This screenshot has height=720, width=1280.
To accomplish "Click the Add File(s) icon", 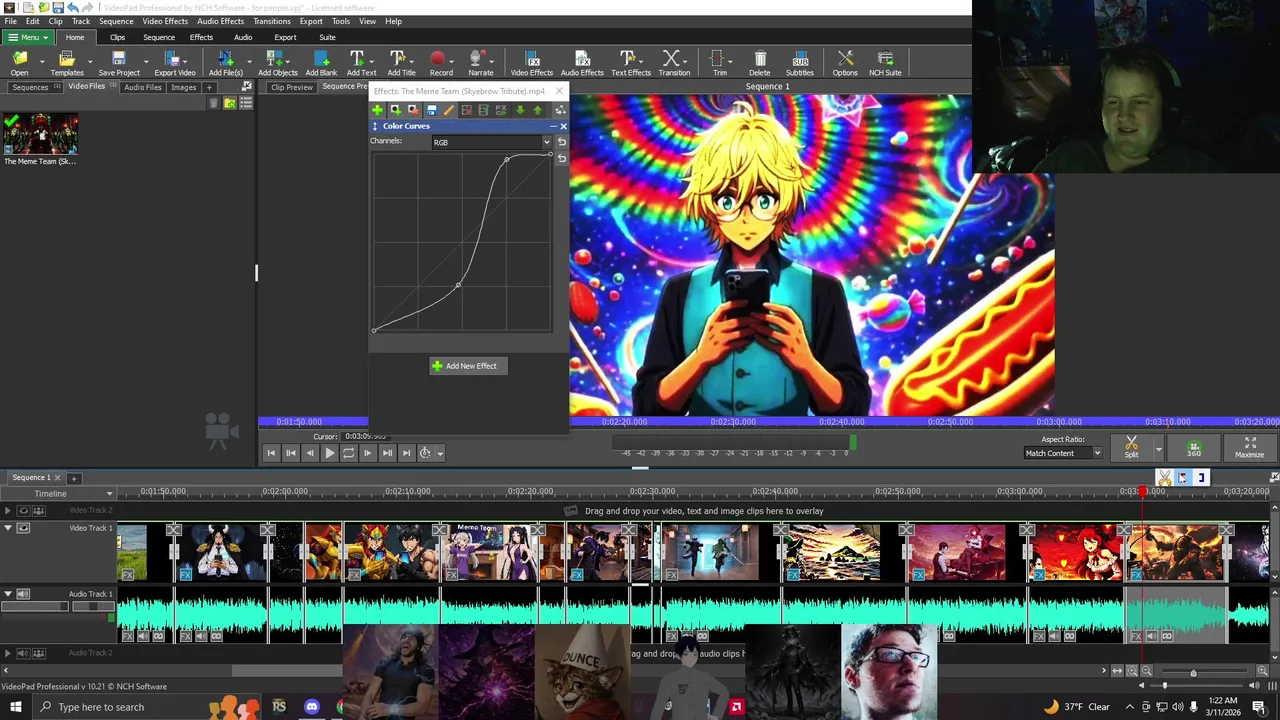I will [225, 63].
